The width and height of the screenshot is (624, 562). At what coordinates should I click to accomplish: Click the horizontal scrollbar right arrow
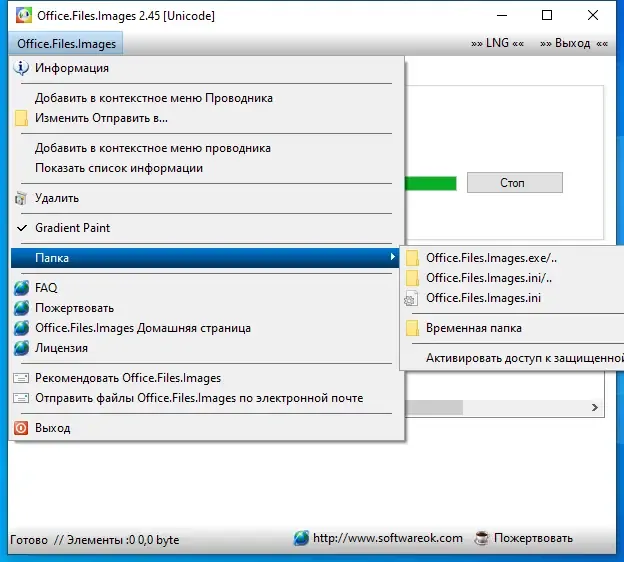point(595,408)
